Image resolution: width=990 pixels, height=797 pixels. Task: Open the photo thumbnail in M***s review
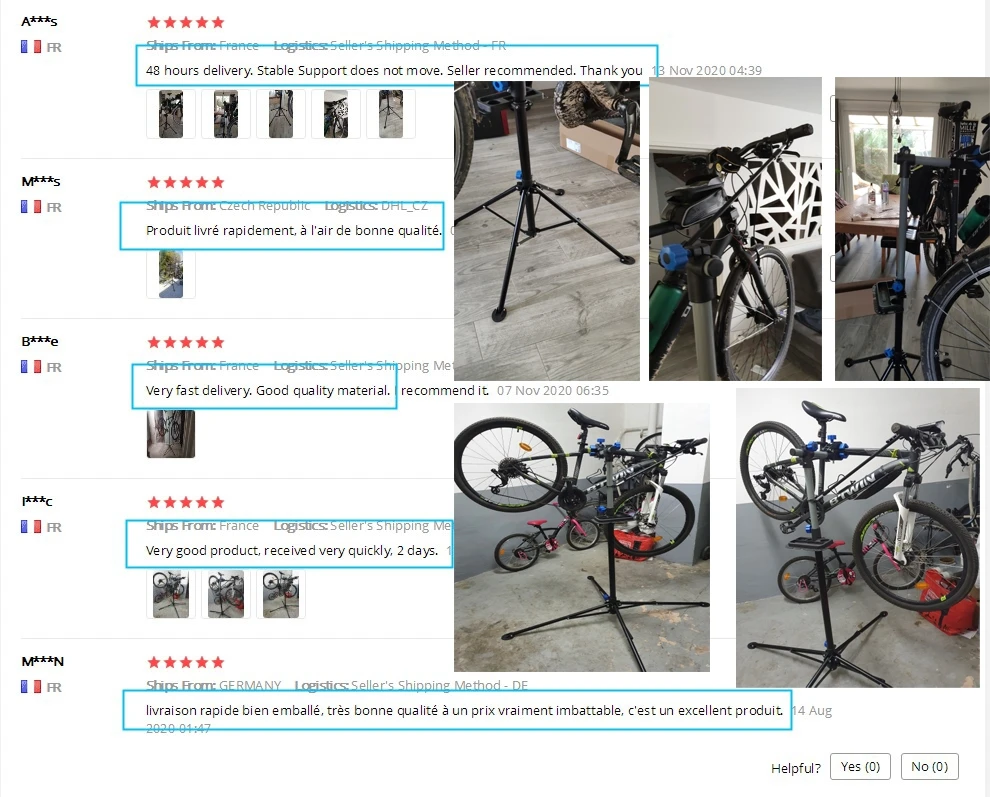(171, 274)
